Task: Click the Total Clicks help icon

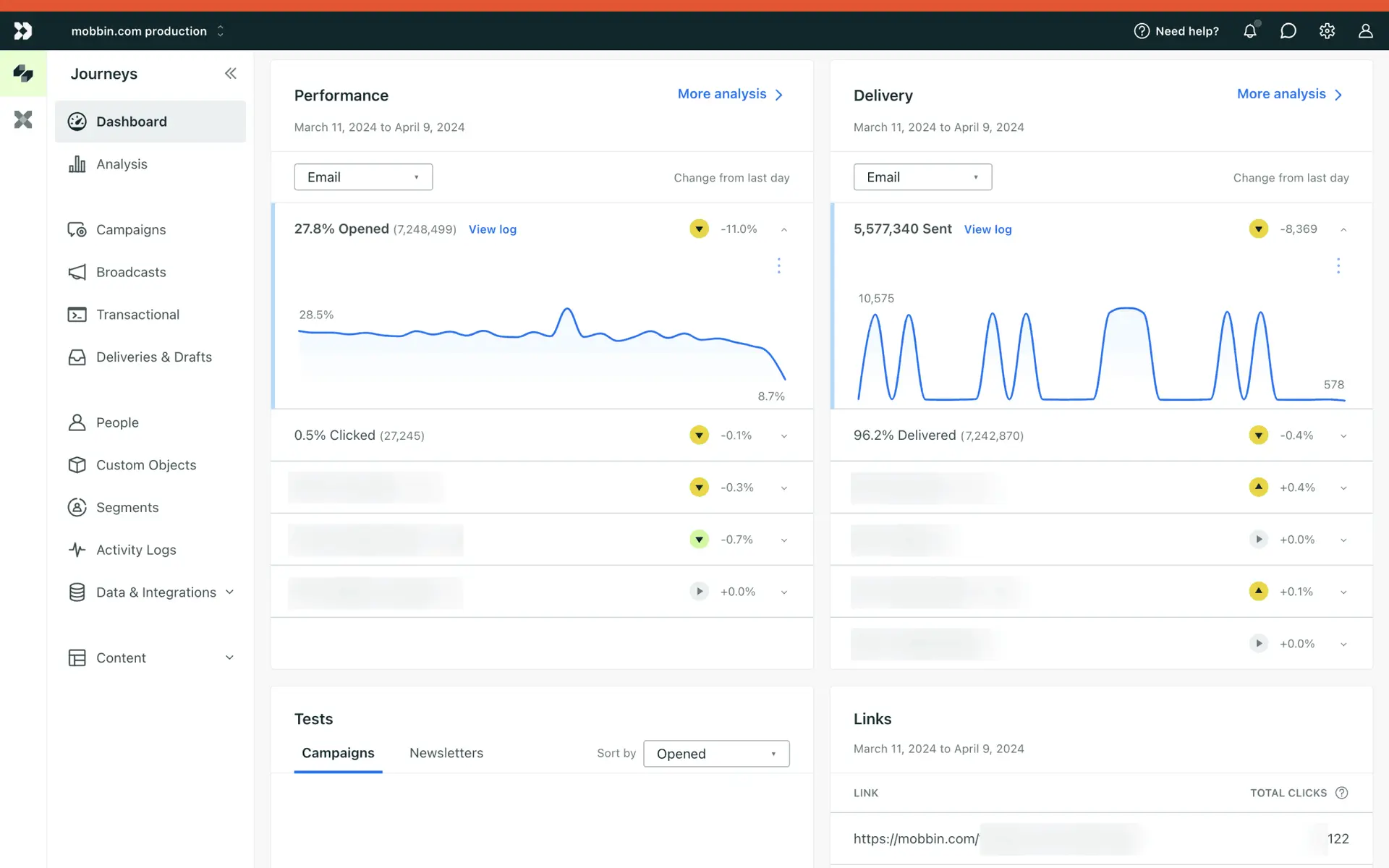Action: (x=1341, y=793)
